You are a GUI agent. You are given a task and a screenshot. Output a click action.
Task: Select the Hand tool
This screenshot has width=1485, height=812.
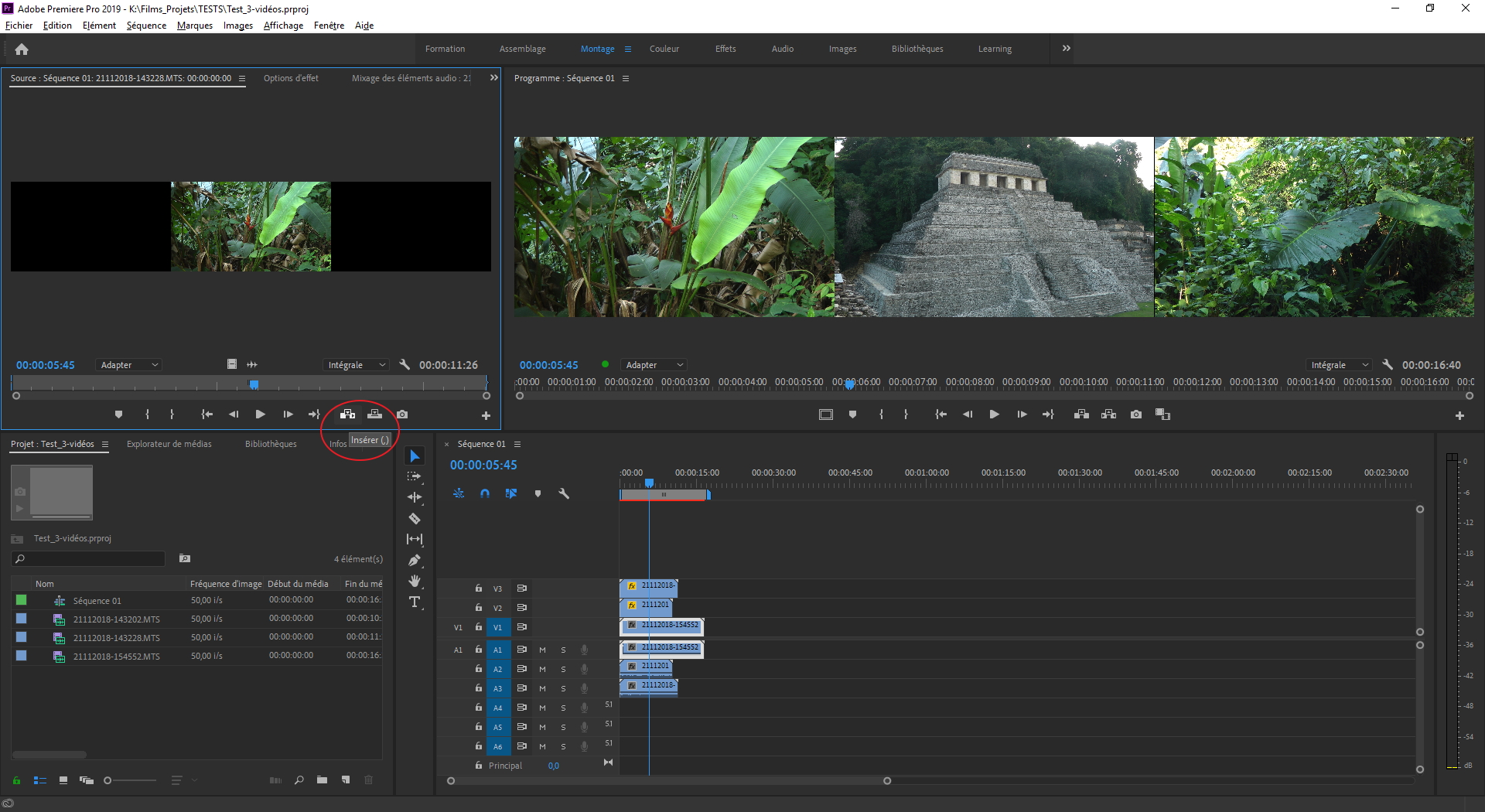(x=415, y=581)
